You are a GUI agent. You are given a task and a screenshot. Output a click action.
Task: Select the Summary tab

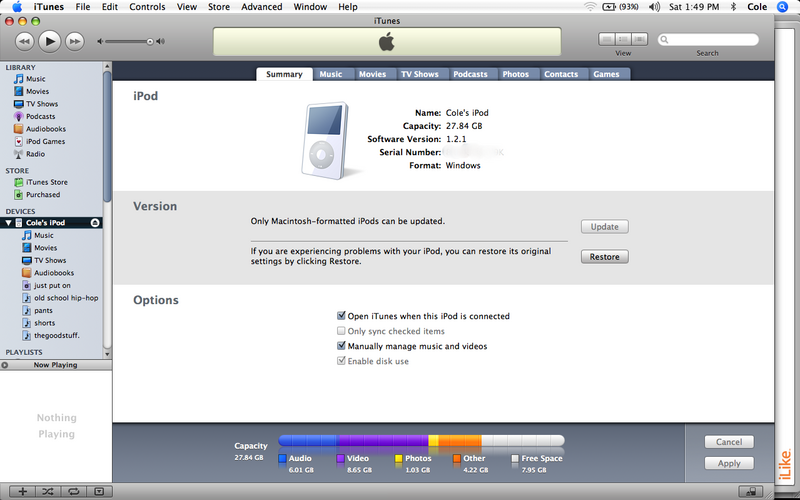point(284,74)
